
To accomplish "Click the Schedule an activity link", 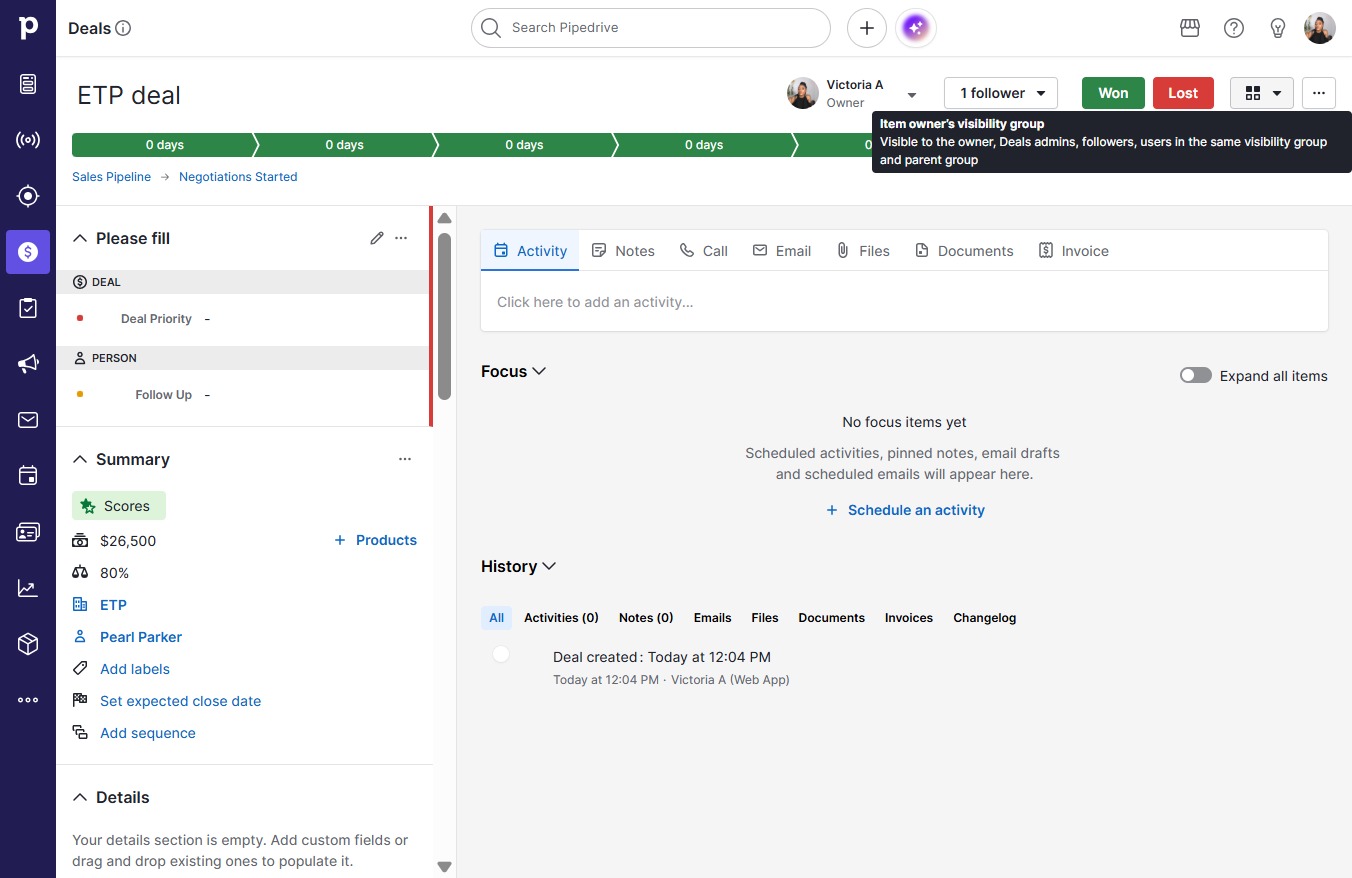I will 905,510.
